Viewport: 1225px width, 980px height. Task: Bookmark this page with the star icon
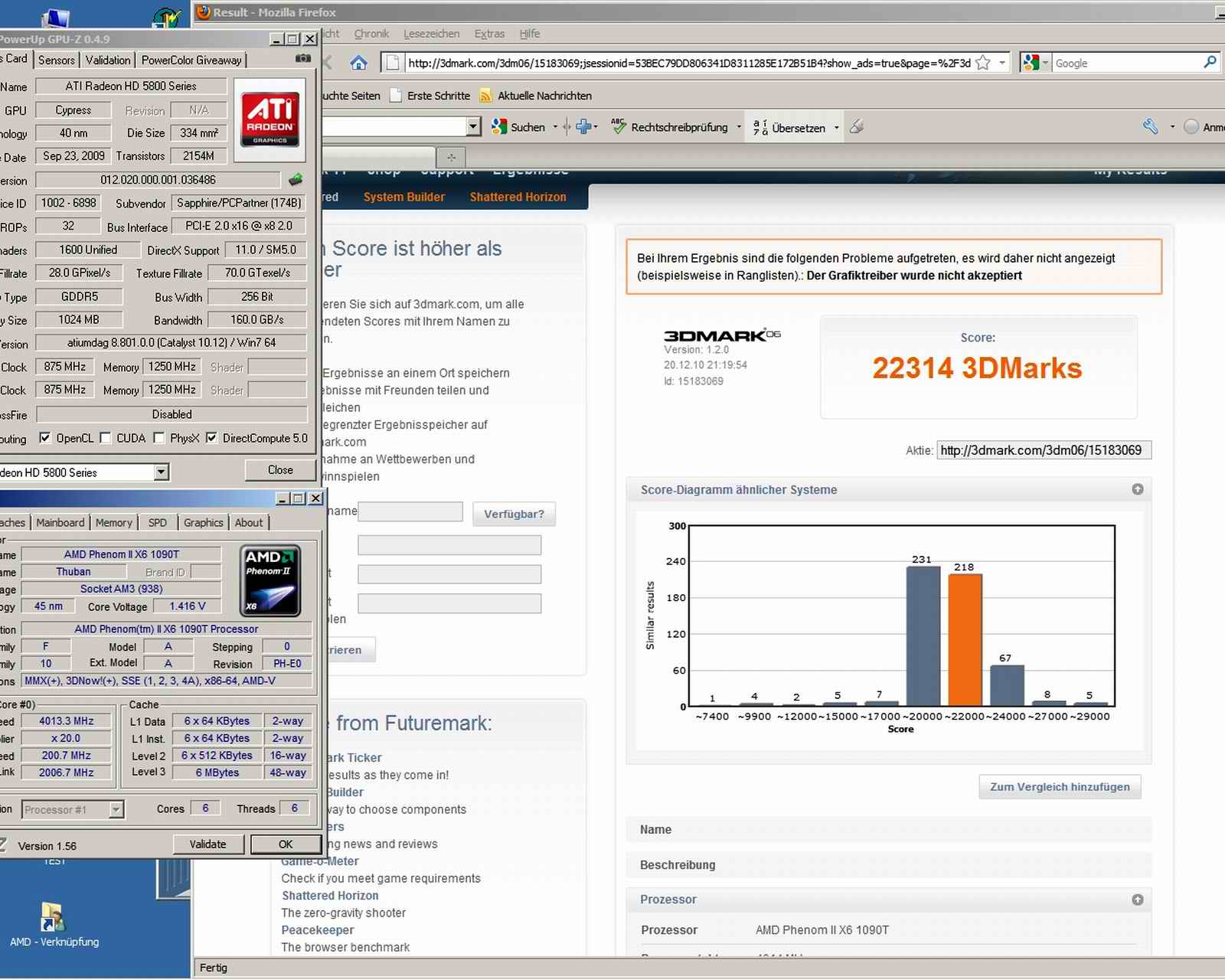click(x=983, y=63)
